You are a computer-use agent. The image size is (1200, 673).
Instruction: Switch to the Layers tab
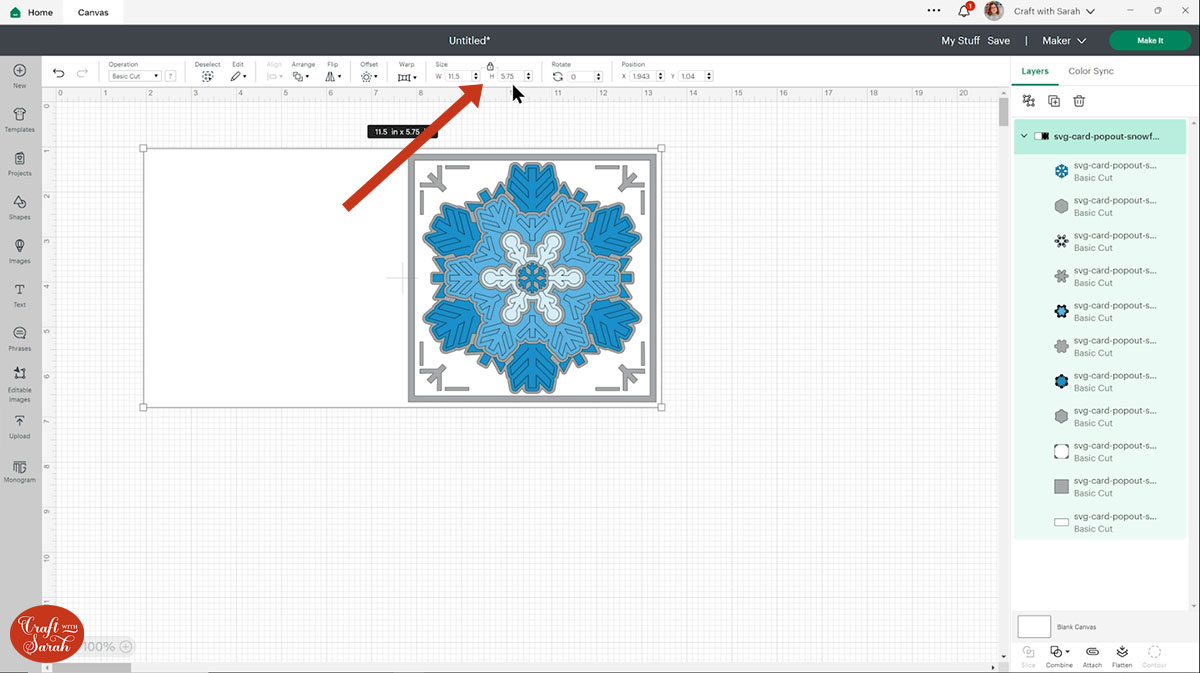pyautogui.click(x=1035, y=71)
